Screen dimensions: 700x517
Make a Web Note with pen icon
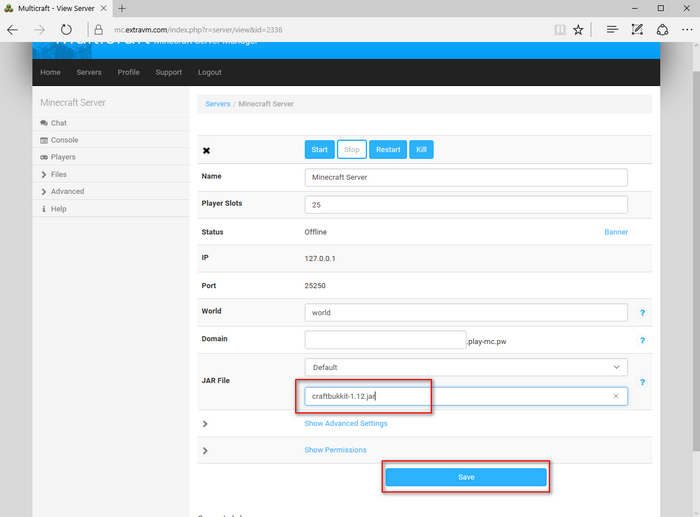pos(637,30)
